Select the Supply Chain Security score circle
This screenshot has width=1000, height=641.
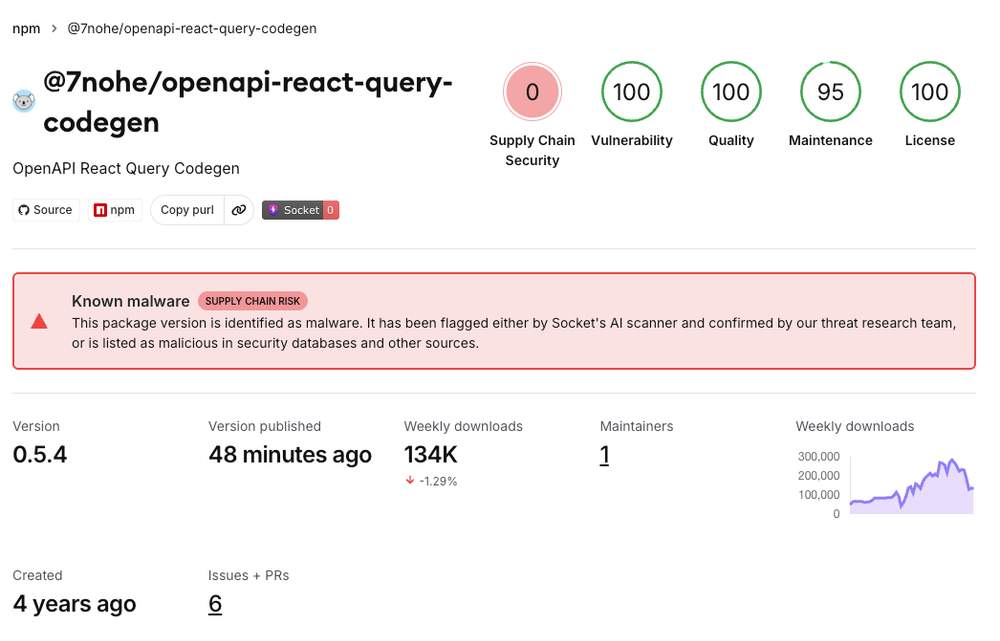tap(533, 92)
